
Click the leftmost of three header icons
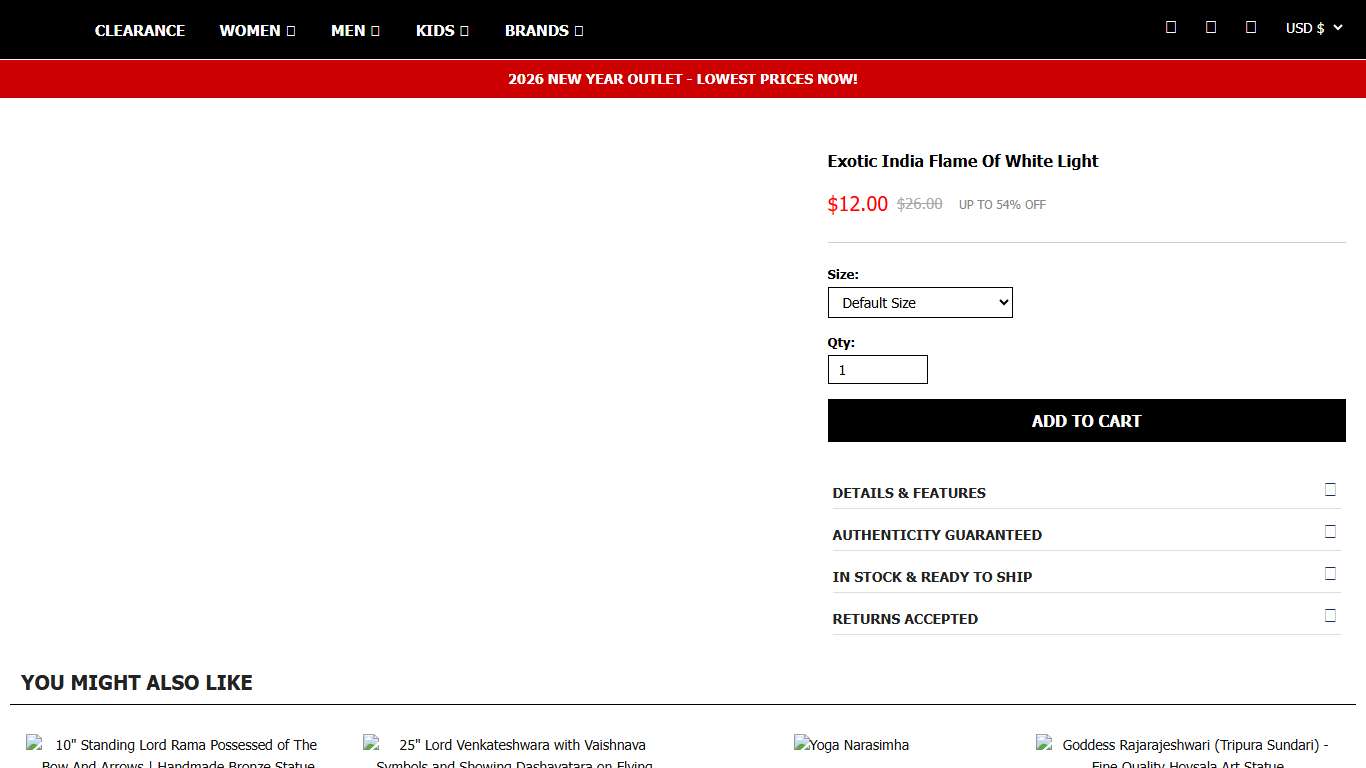coord(1171,27)
